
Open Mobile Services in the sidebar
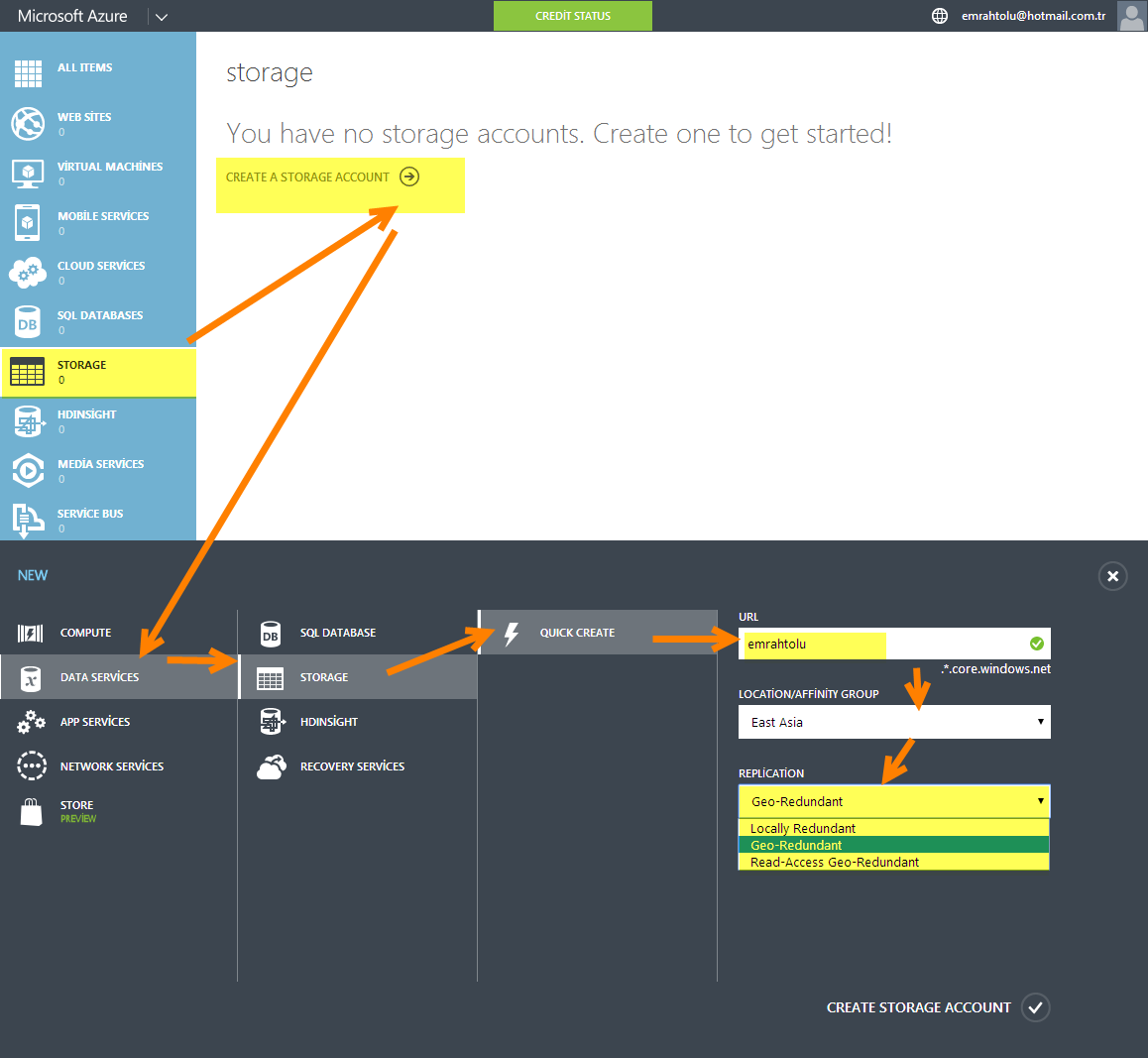[103, 217]
